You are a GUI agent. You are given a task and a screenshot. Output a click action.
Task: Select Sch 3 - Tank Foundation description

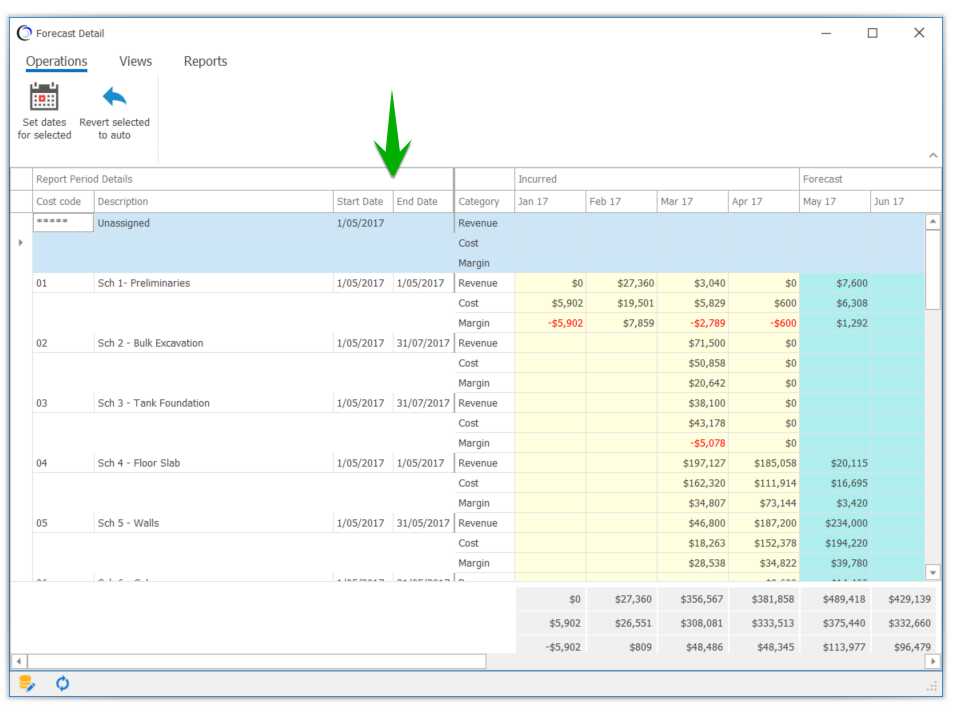(213, 403)
